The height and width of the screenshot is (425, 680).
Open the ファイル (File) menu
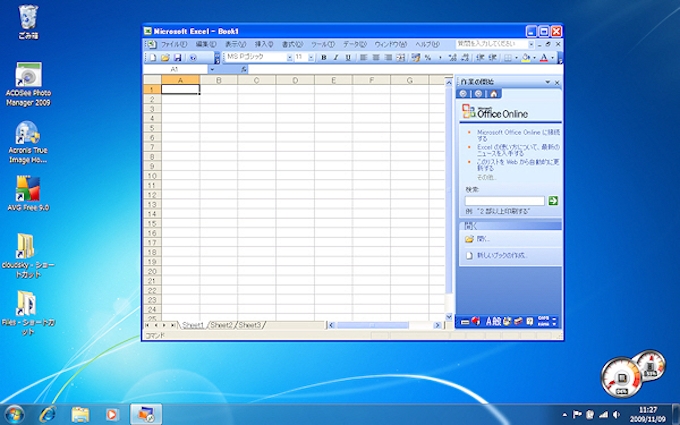[173, 44]
